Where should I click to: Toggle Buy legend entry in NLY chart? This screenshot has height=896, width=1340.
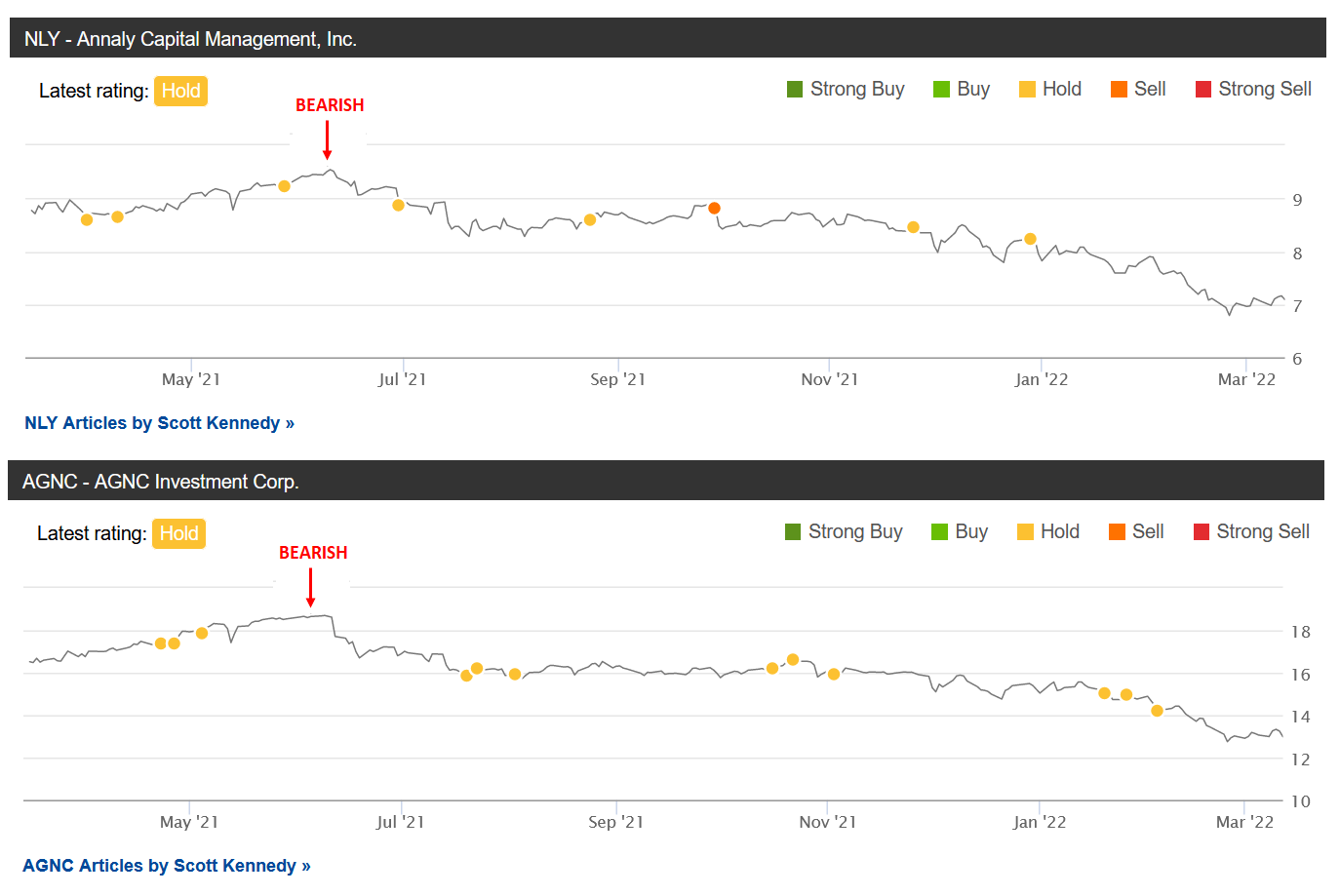962,90
